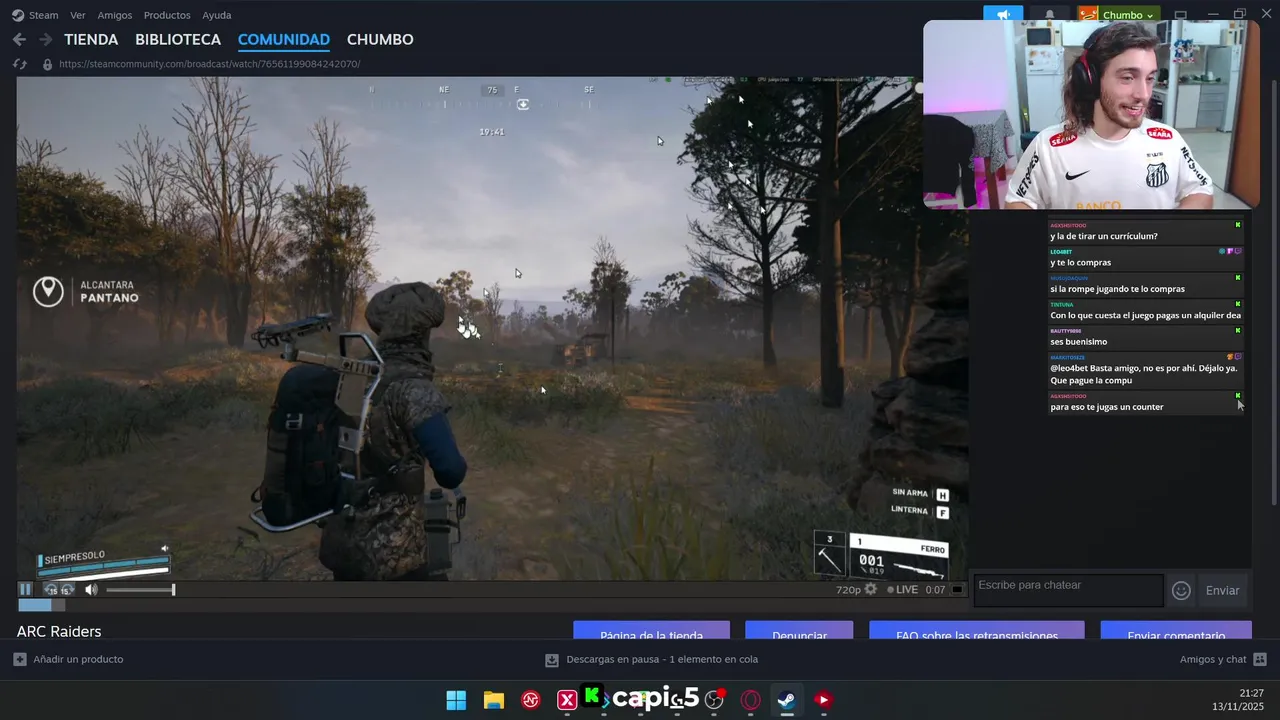Open the Ayuda menu
1280x720 pixels.
point(217,15)
